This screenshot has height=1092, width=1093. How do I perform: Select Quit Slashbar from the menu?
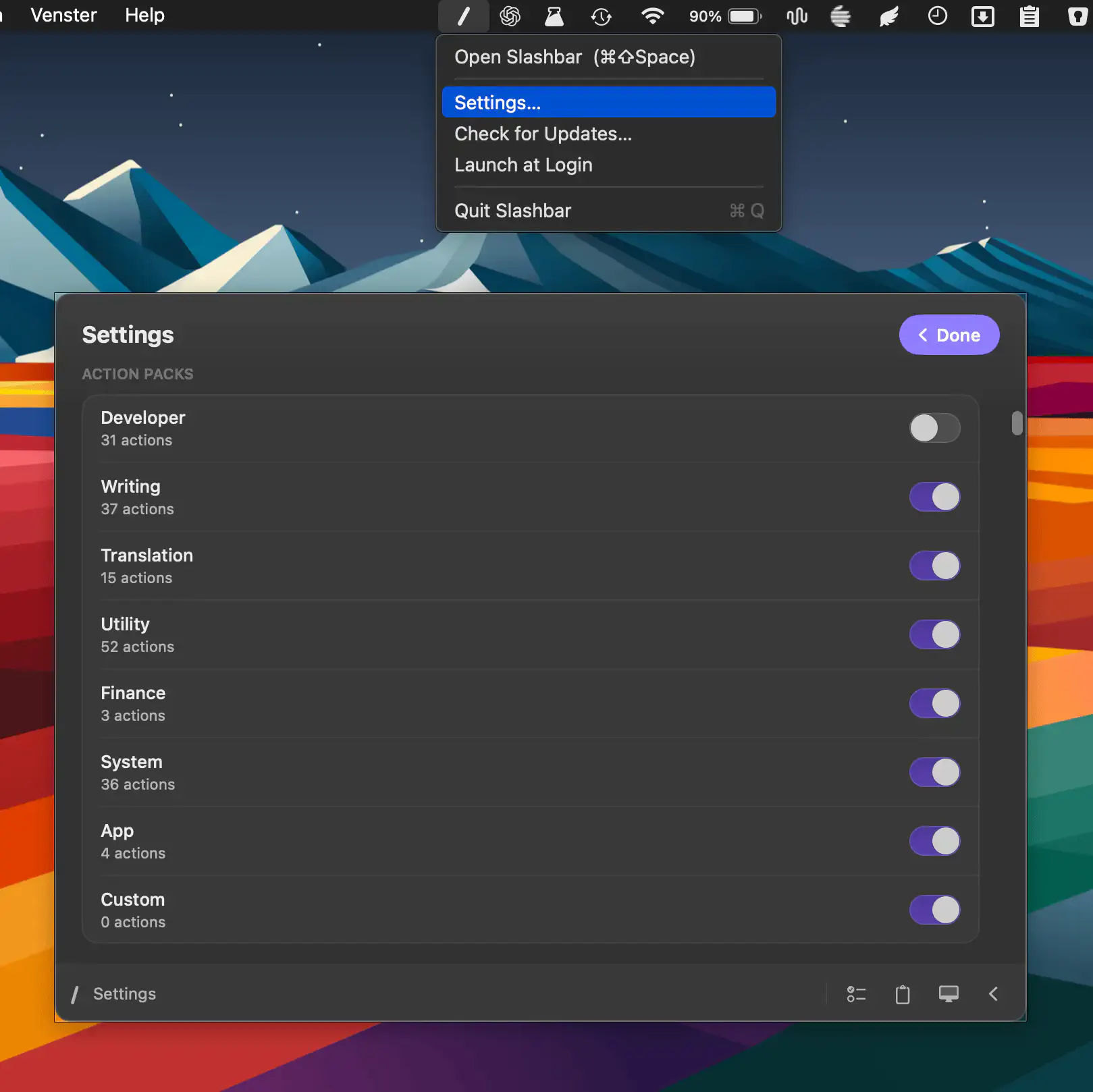(x=608, y=211)
